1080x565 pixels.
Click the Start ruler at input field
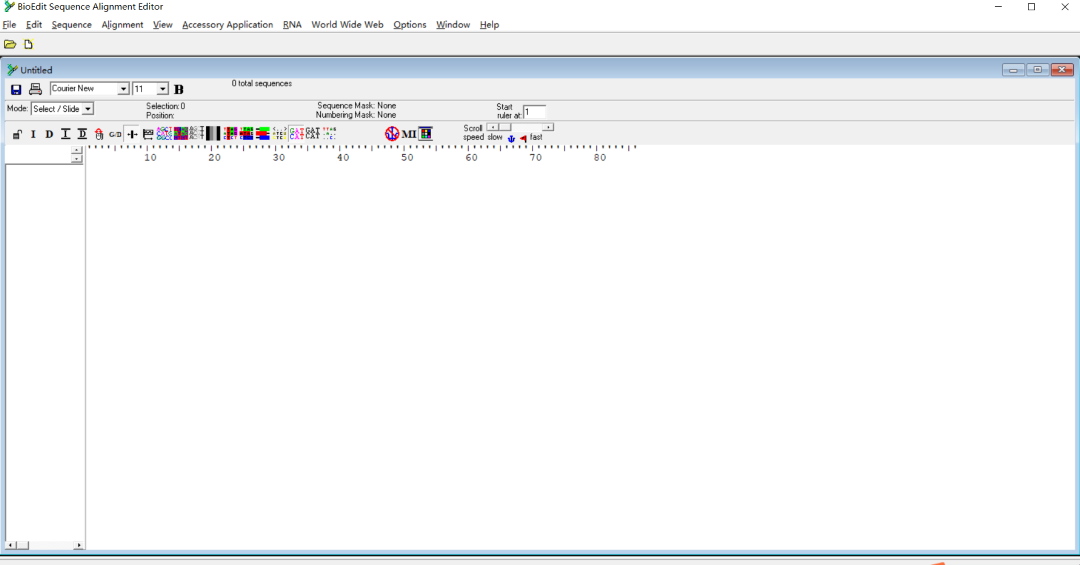point(534,112)
